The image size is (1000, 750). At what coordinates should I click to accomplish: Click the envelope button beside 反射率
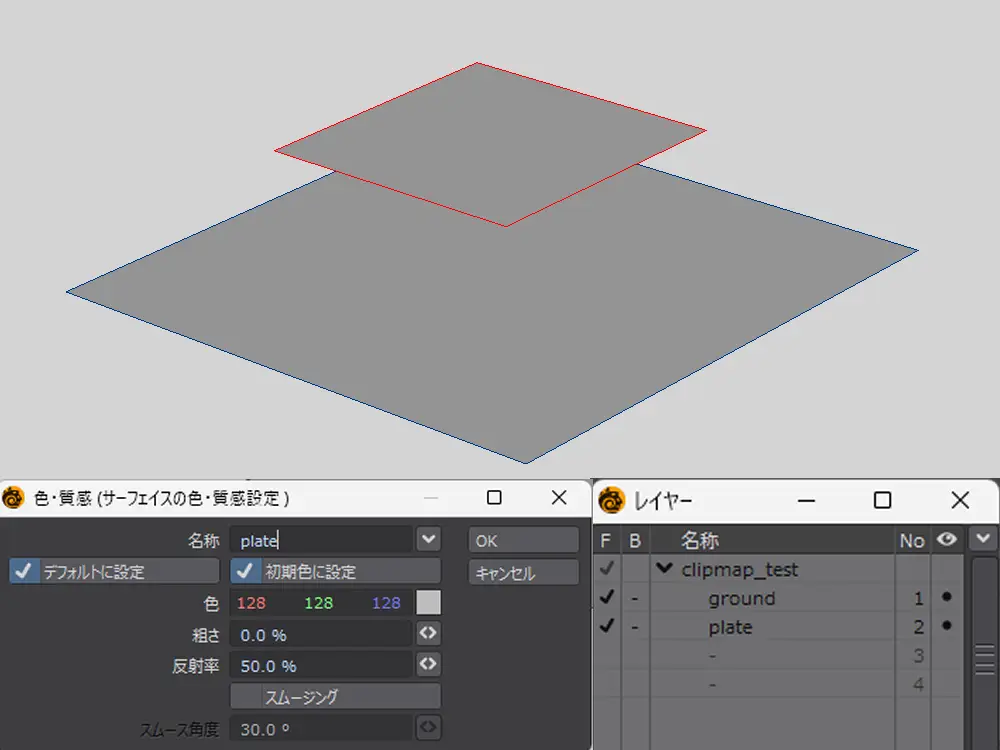428,665
